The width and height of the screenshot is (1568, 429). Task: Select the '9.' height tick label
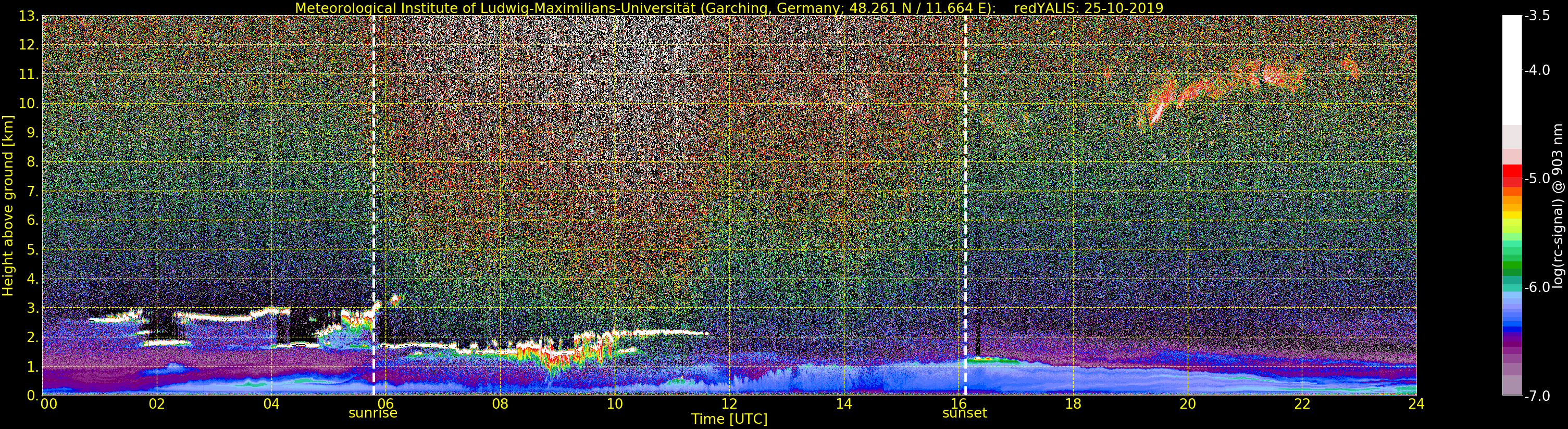(x=32, y=133)
